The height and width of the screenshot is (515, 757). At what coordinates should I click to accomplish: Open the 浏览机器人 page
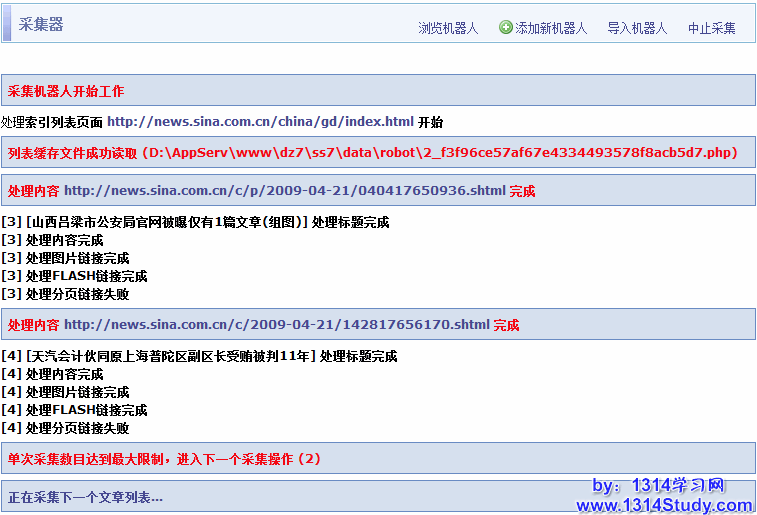click(448, 29)
